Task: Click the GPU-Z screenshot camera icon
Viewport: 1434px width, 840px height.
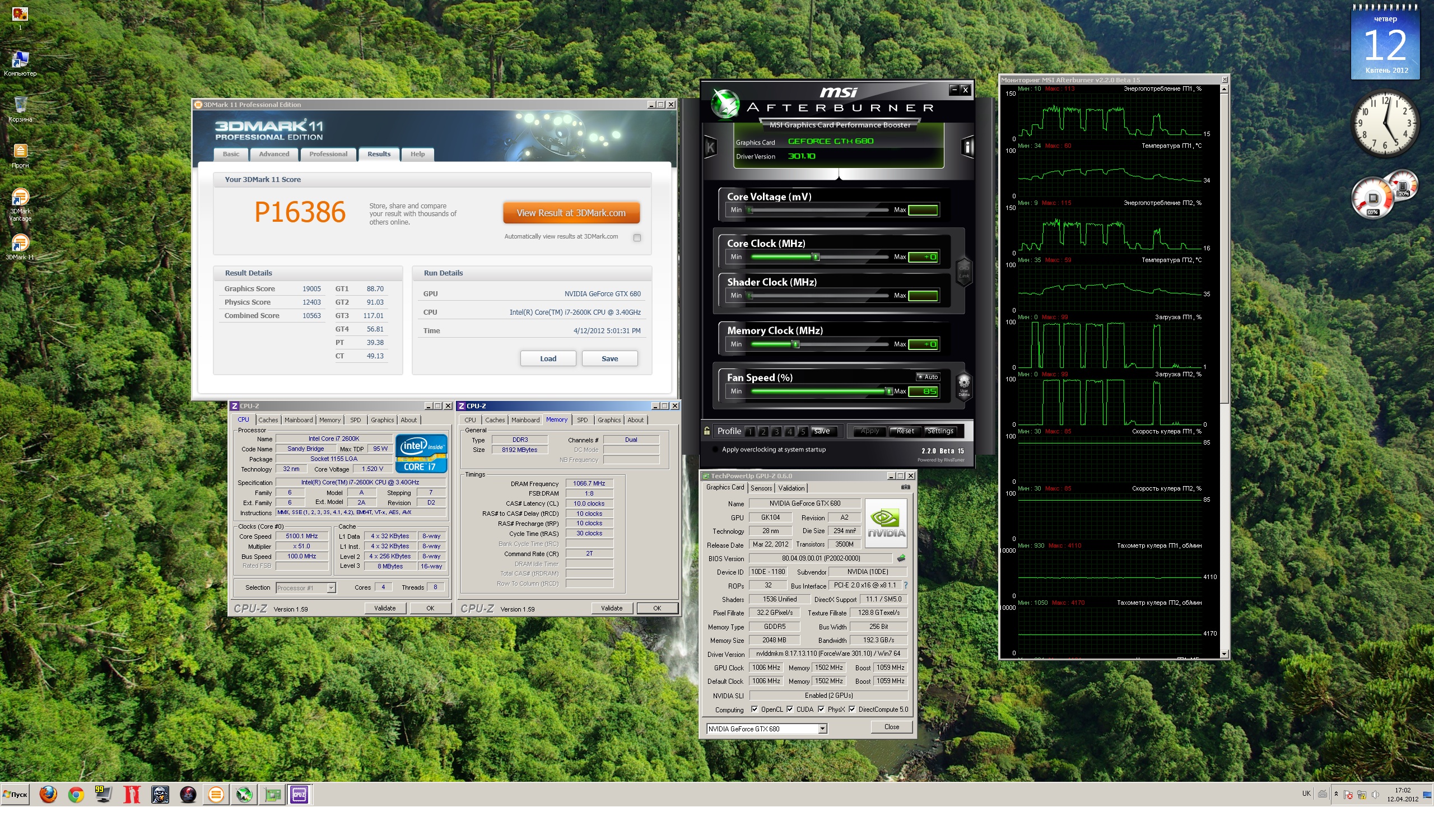Action: coord(905,487)
